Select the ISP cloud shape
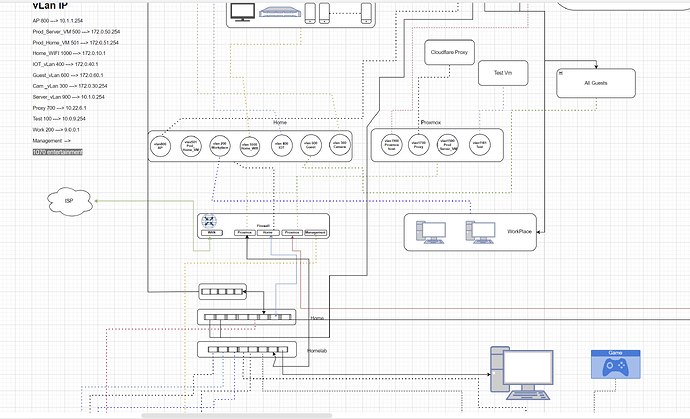The image size is (690, 419). click(70, 201)
